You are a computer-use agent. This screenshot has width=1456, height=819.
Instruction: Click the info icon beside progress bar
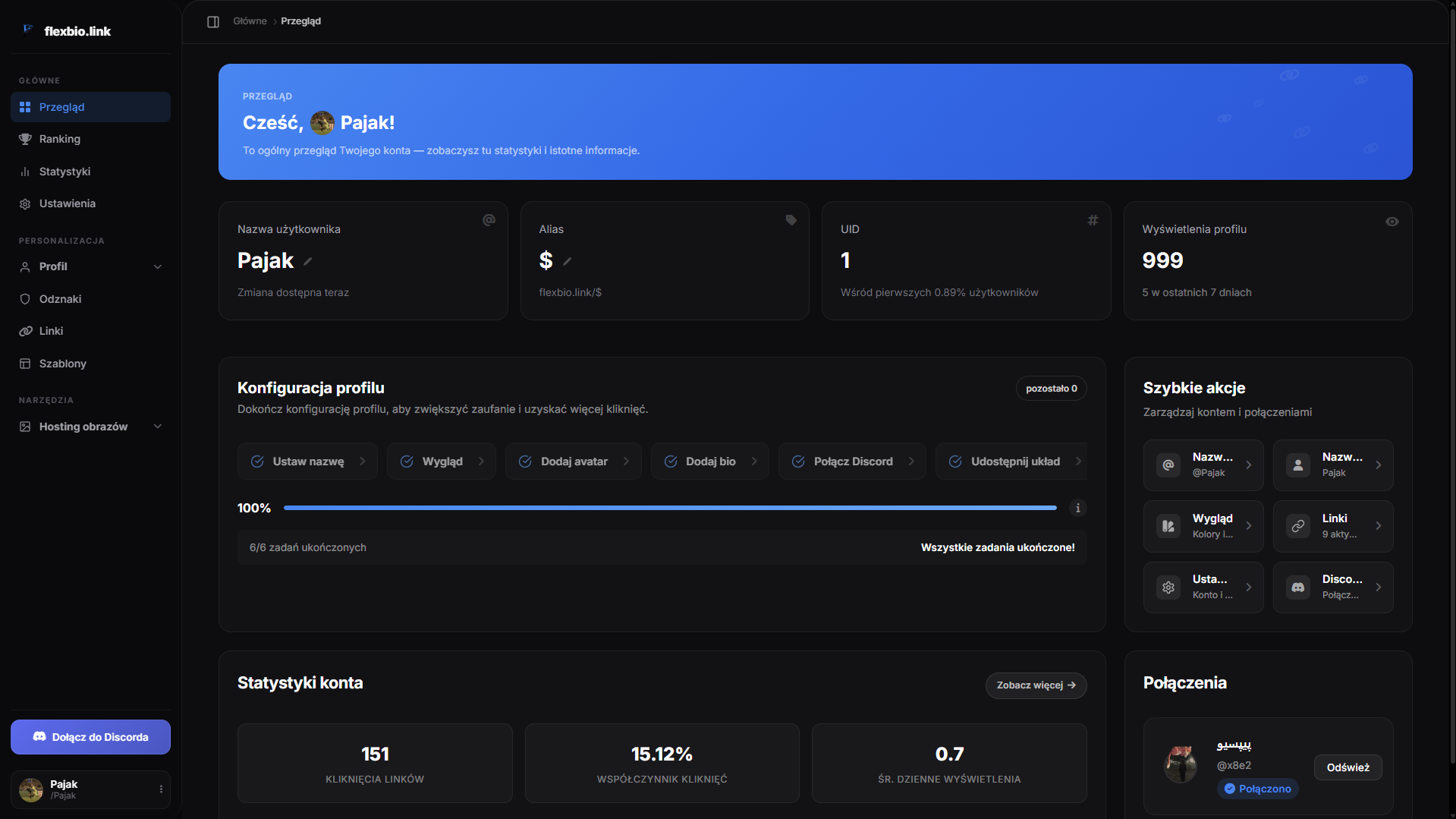pyautogui.click(x=1078, y=508)
